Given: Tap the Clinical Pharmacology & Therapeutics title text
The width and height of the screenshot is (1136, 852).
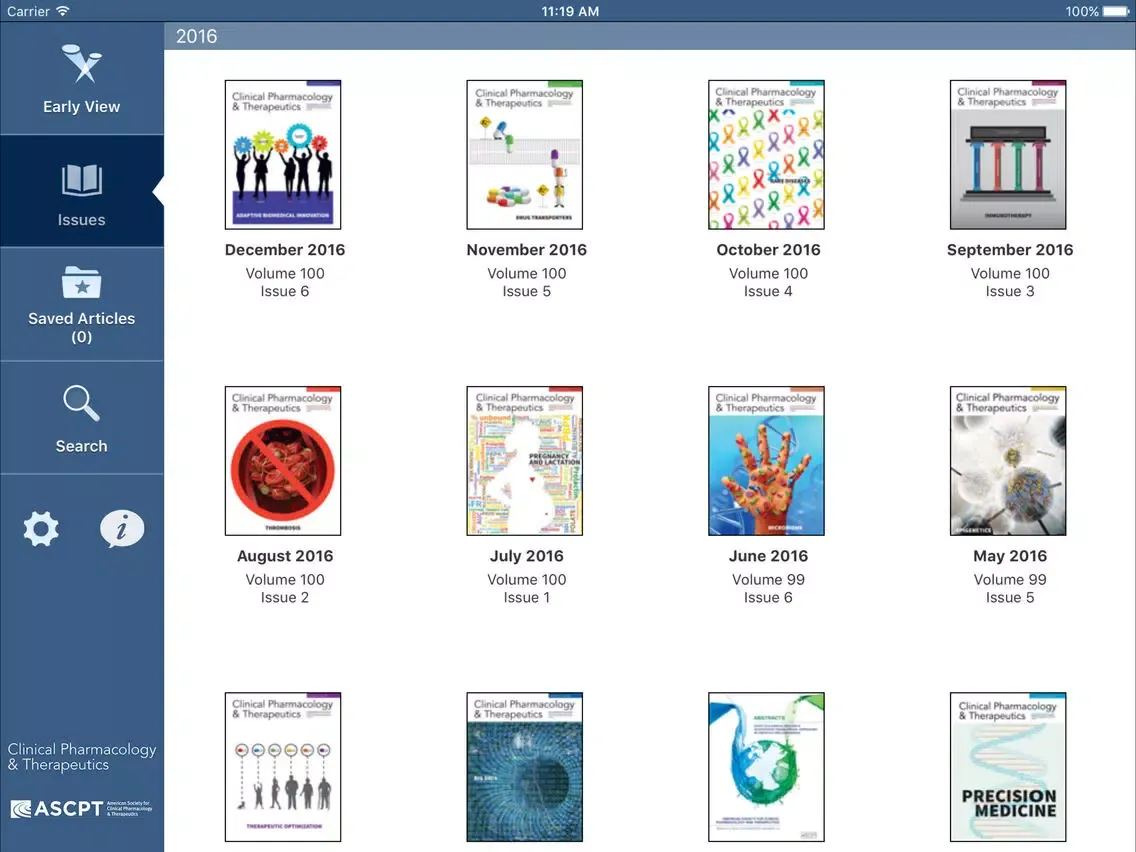Looking at the screenshot, I should pos(81,758).
